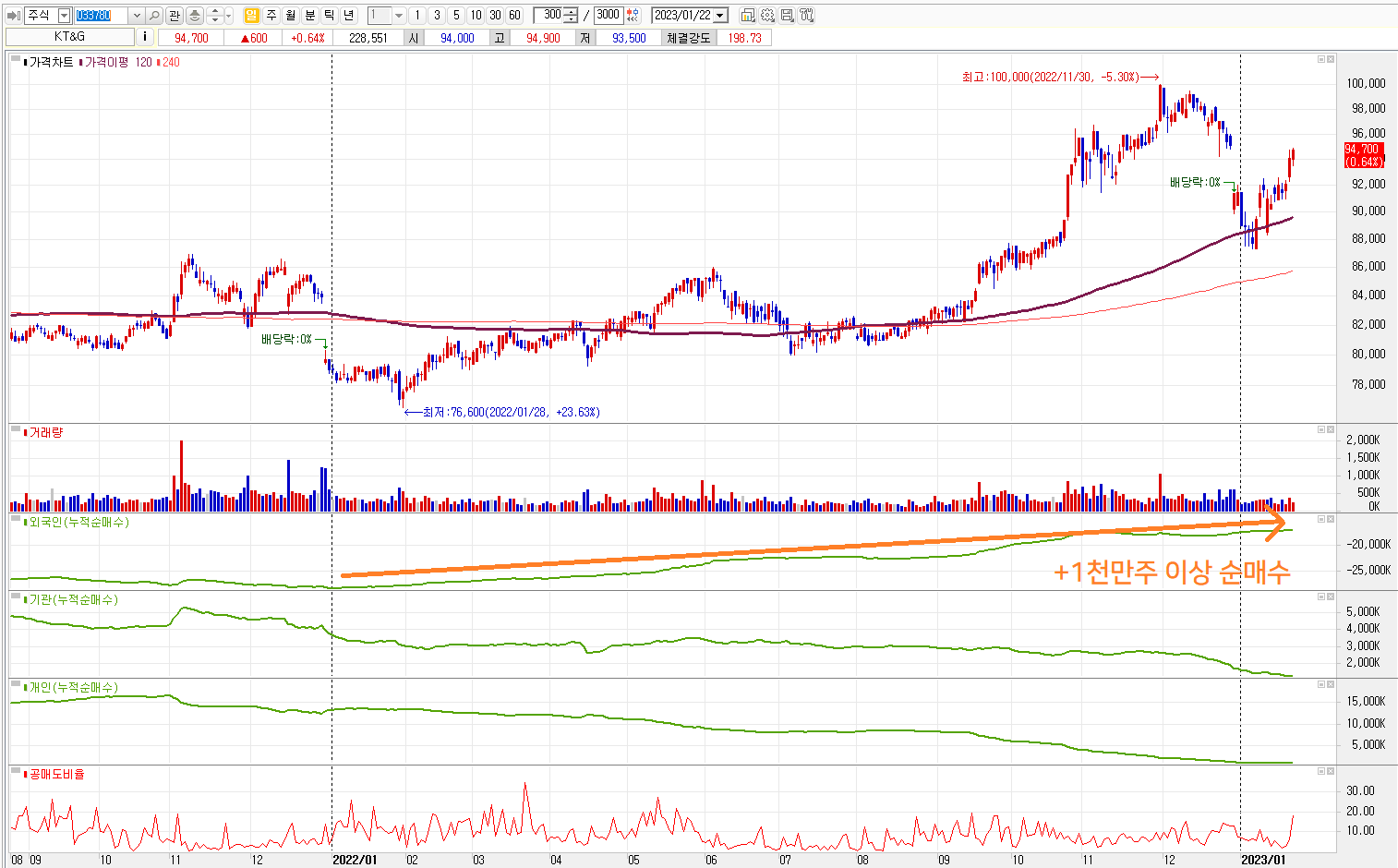Minimize the 외국인 net-buy panel

1321,519
